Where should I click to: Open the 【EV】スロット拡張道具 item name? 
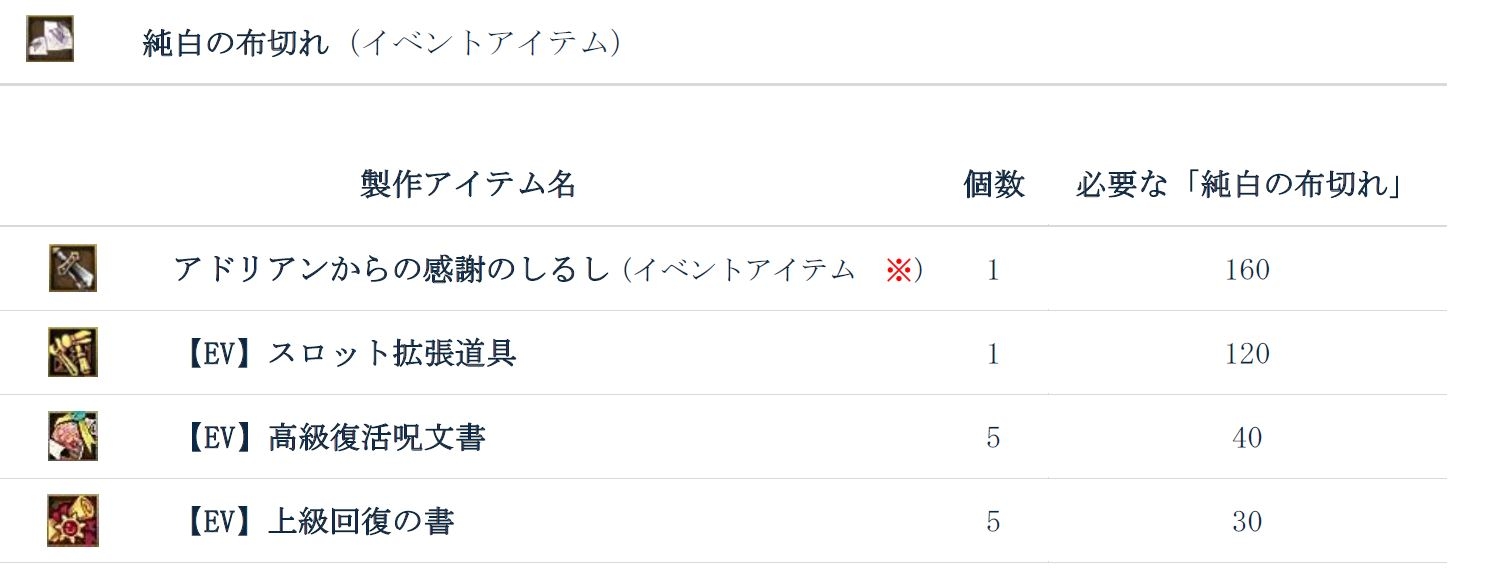(x=349, y=354)
